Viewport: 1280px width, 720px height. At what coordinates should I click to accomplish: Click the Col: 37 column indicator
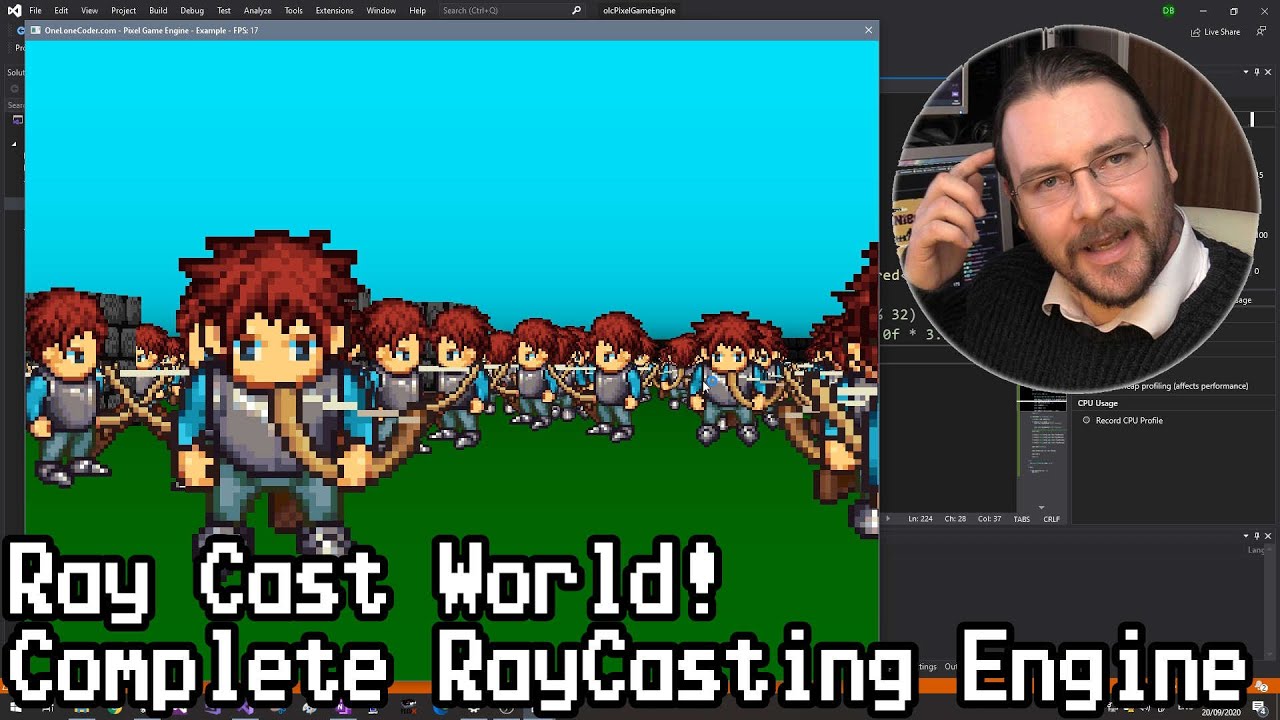989,519
